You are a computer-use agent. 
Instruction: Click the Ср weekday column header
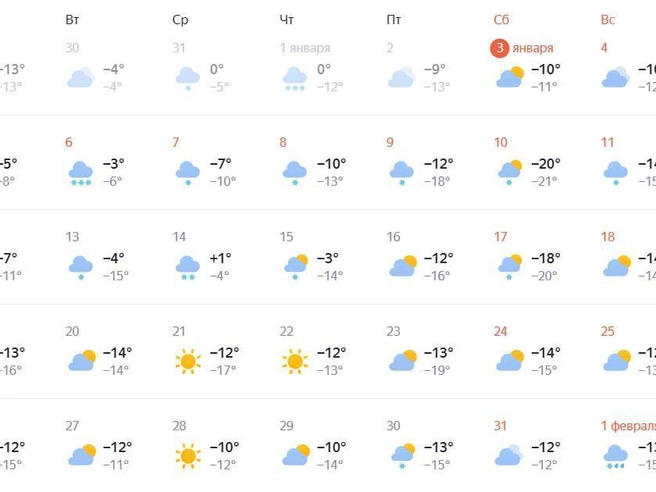[x=180, y=20]
